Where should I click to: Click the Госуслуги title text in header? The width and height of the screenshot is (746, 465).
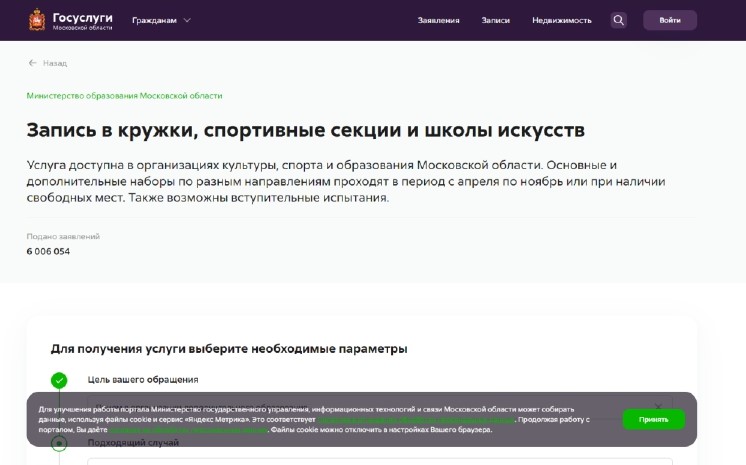point(82,18)
